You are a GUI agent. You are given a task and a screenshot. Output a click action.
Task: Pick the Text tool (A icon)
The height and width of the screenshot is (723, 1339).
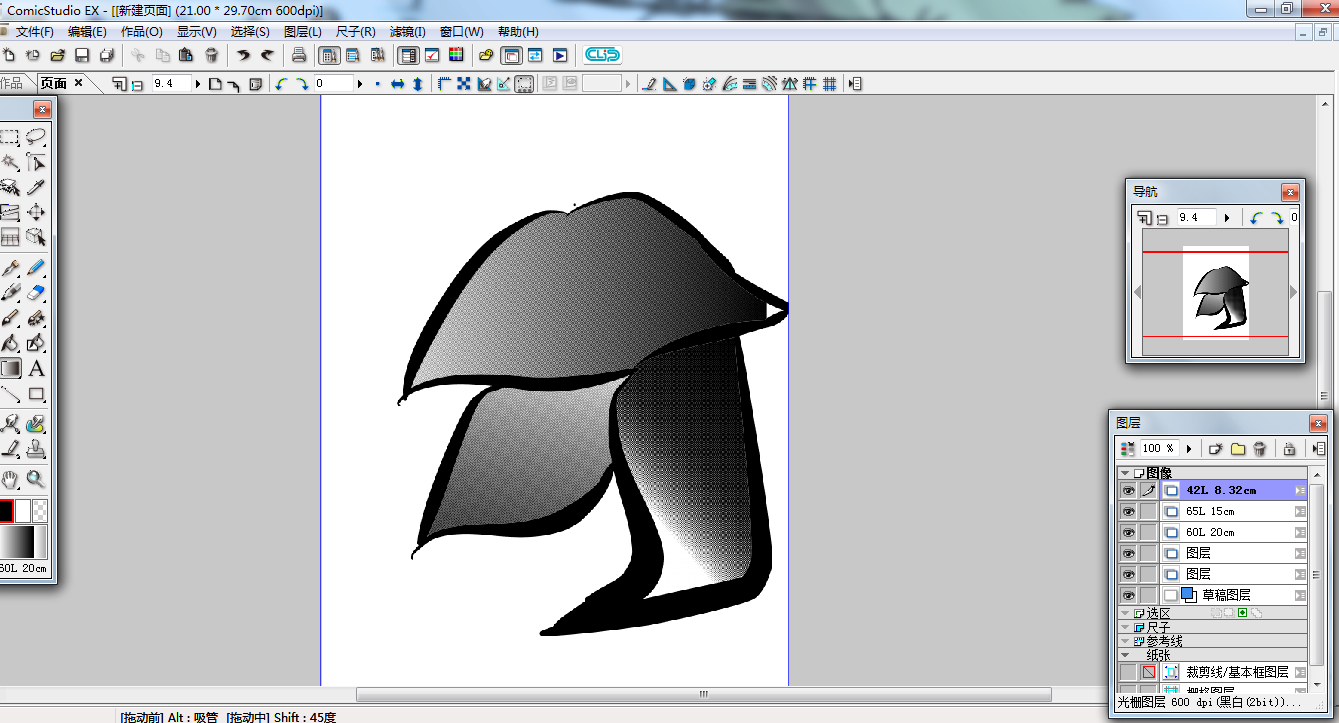(36, 369)
